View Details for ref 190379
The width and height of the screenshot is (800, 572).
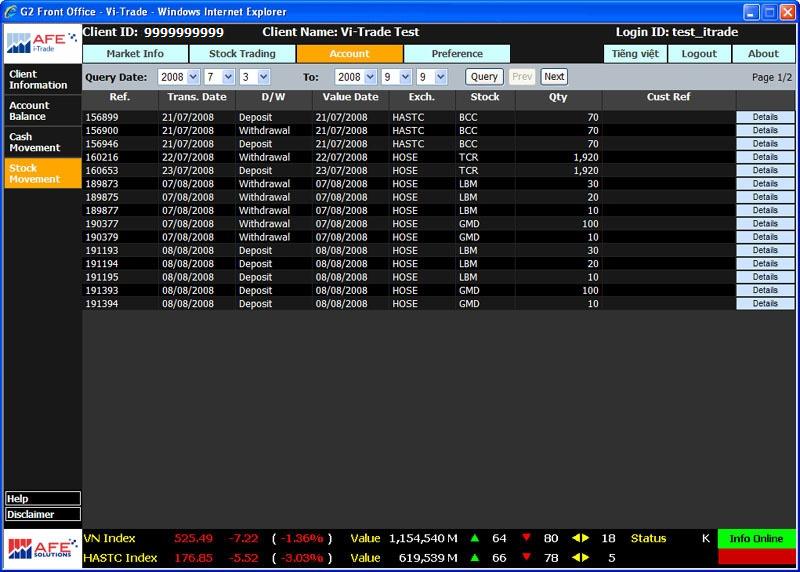[x=765, y=237]
